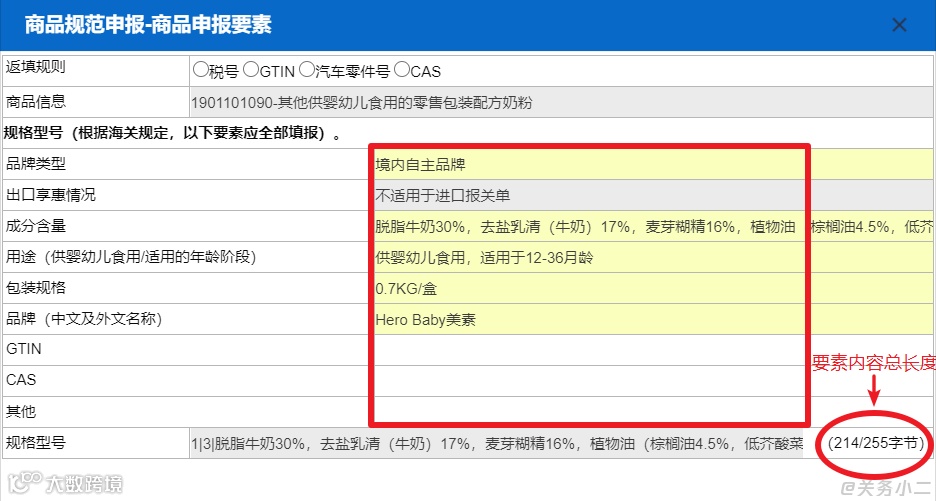Click the 成分含量 label
936x501 pixels.
36,226
